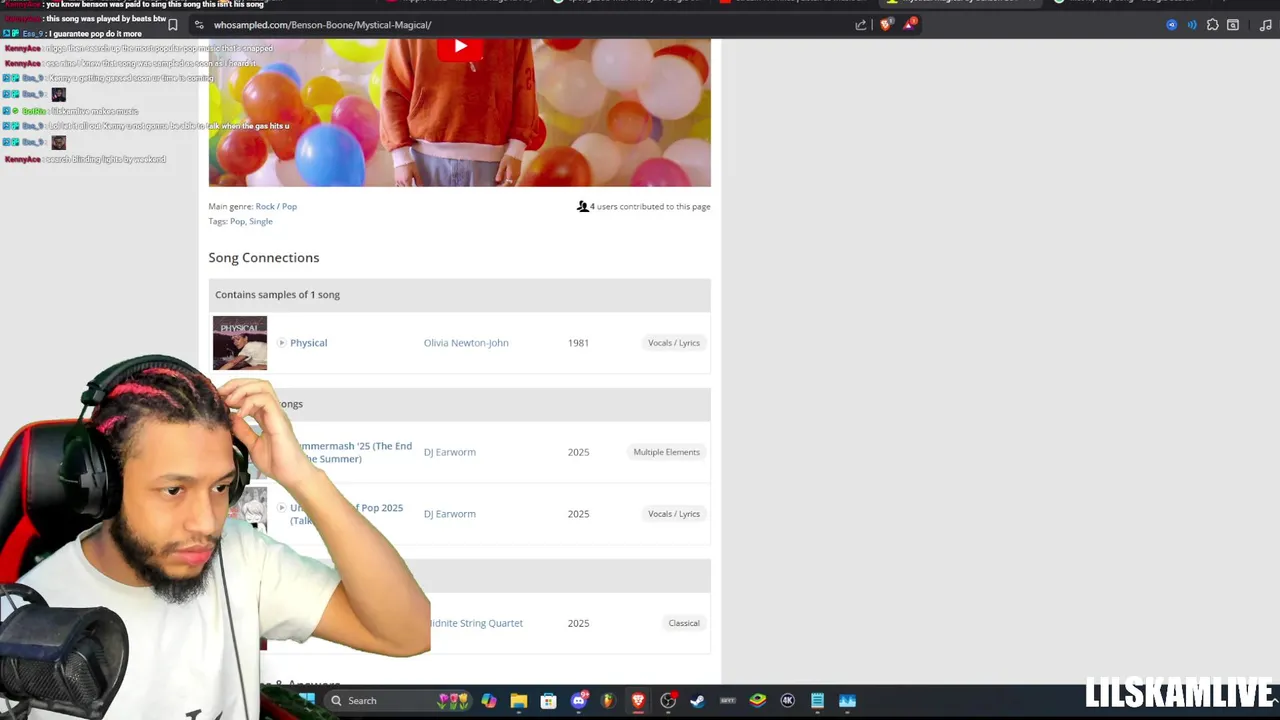Click the contributors people icon
The height and width of the screenshot is (720, 1280).
pos(582,206)
